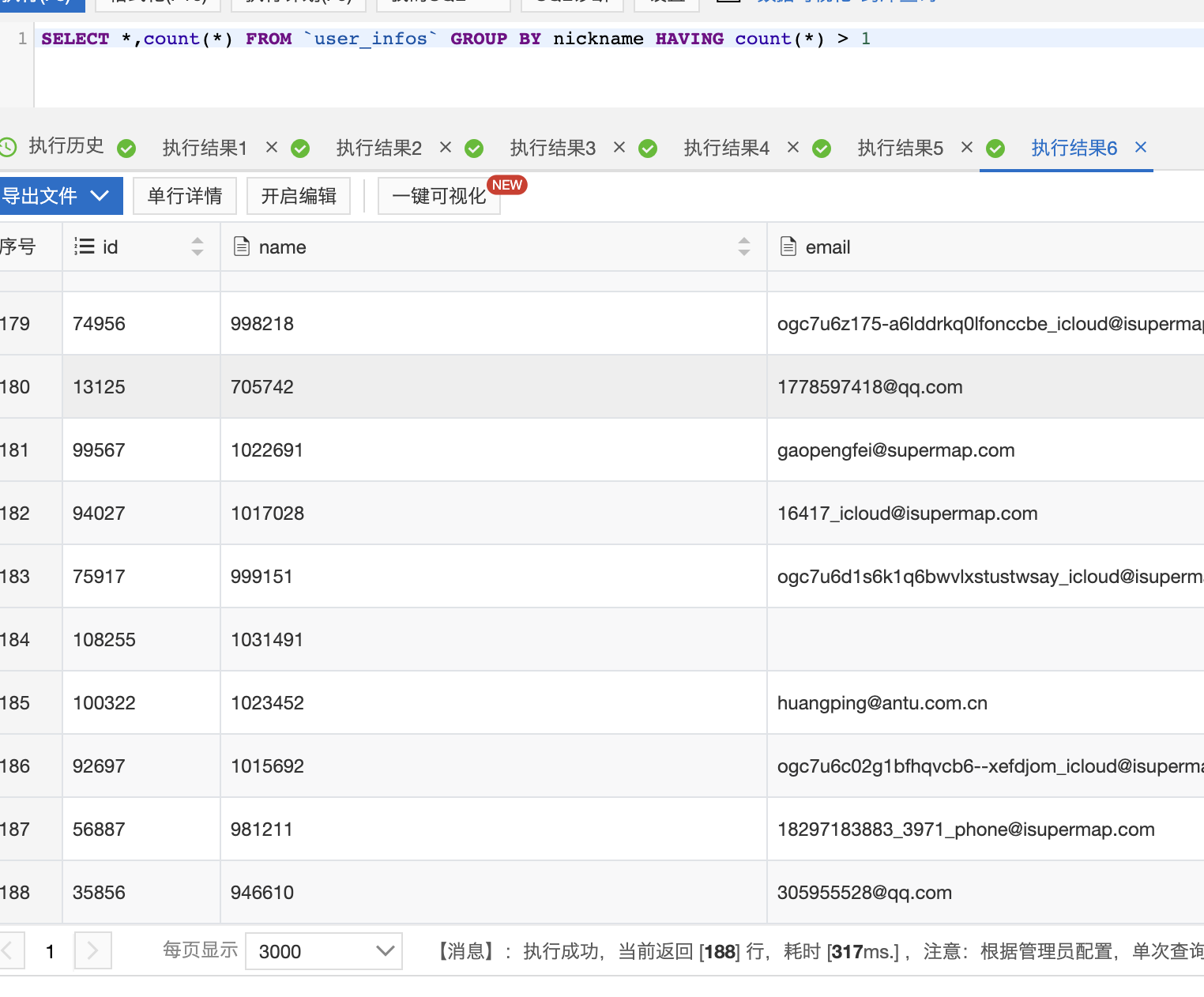The image size is (1204, 997).
Task: Sort by the id column arrows
Action: [198, 246]
